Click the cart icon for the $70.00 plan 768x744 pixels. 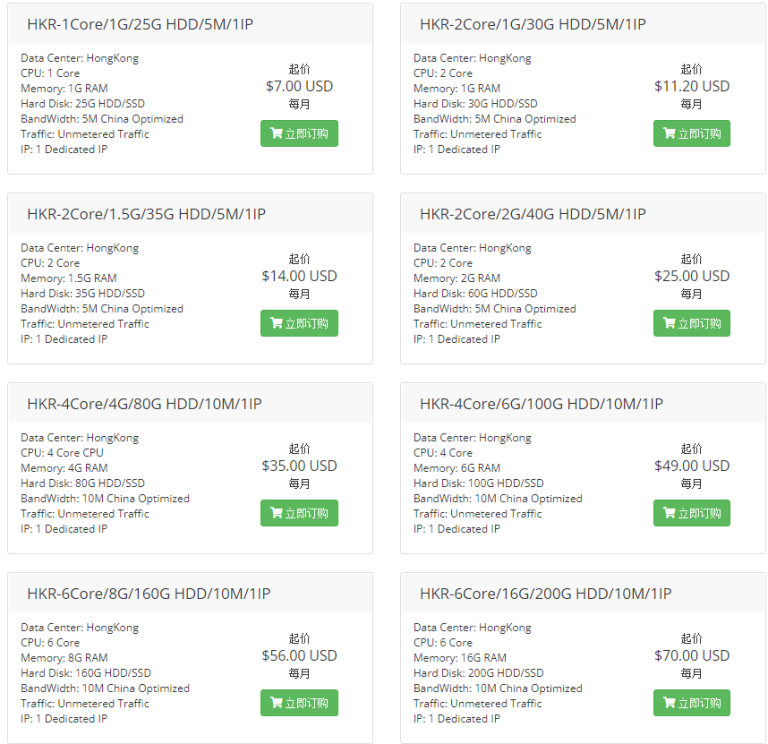point(669,704)
